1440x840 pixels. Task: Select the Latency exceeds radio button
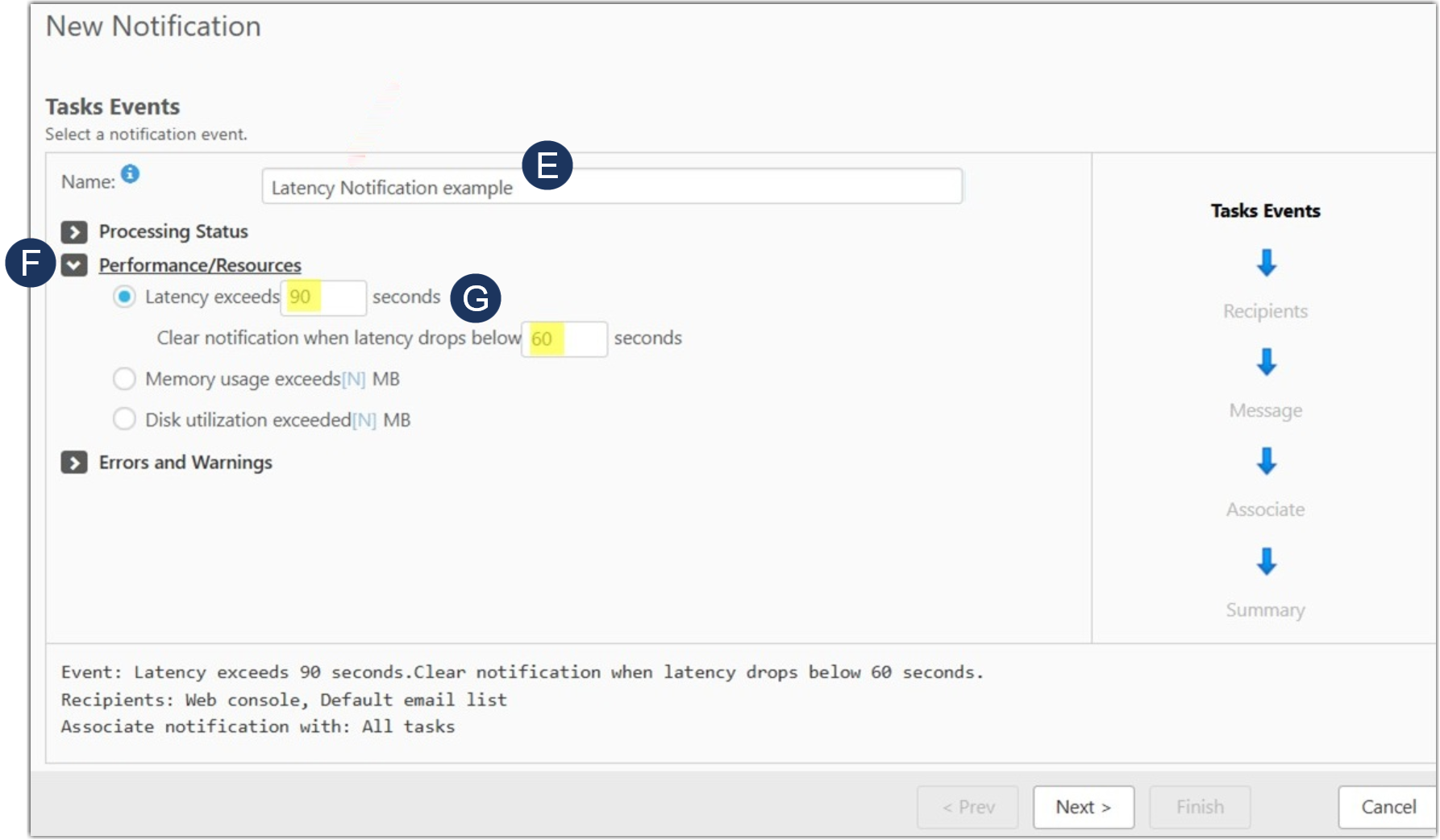[x=125, y=297]
